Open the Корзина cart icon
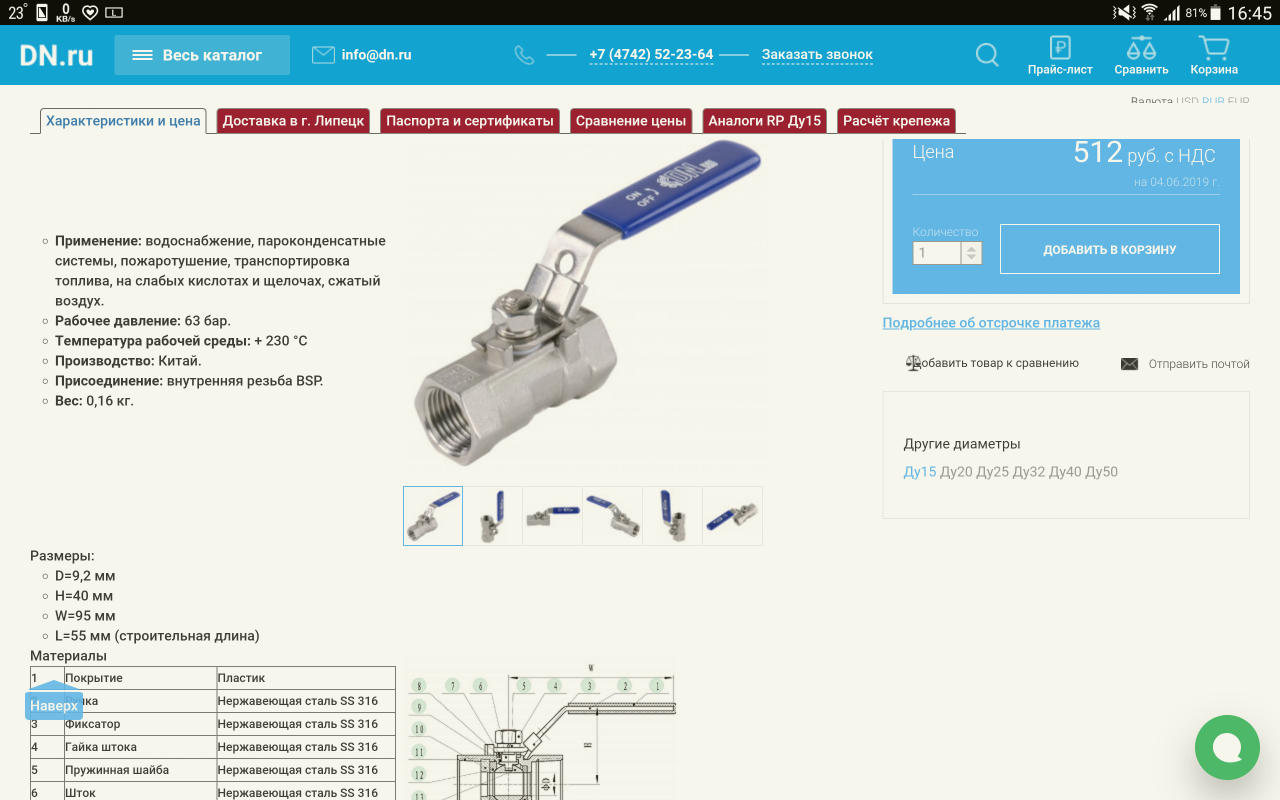This screenshot has height=800, width=1280. [1214, 47]
